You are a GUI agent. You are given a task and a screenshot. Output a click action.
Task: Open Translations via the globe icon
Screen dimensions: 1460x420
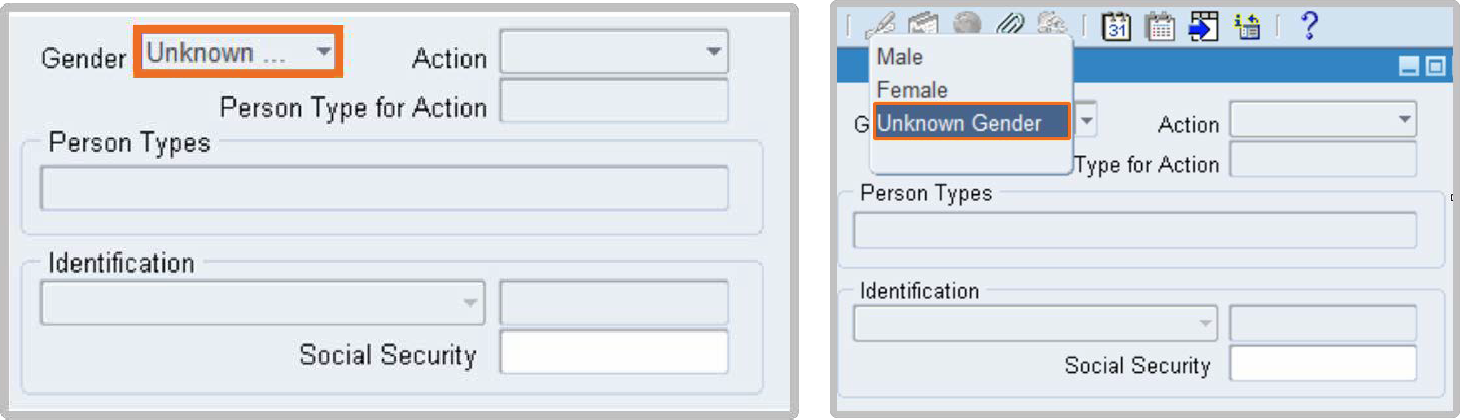(x=966, y=25)
